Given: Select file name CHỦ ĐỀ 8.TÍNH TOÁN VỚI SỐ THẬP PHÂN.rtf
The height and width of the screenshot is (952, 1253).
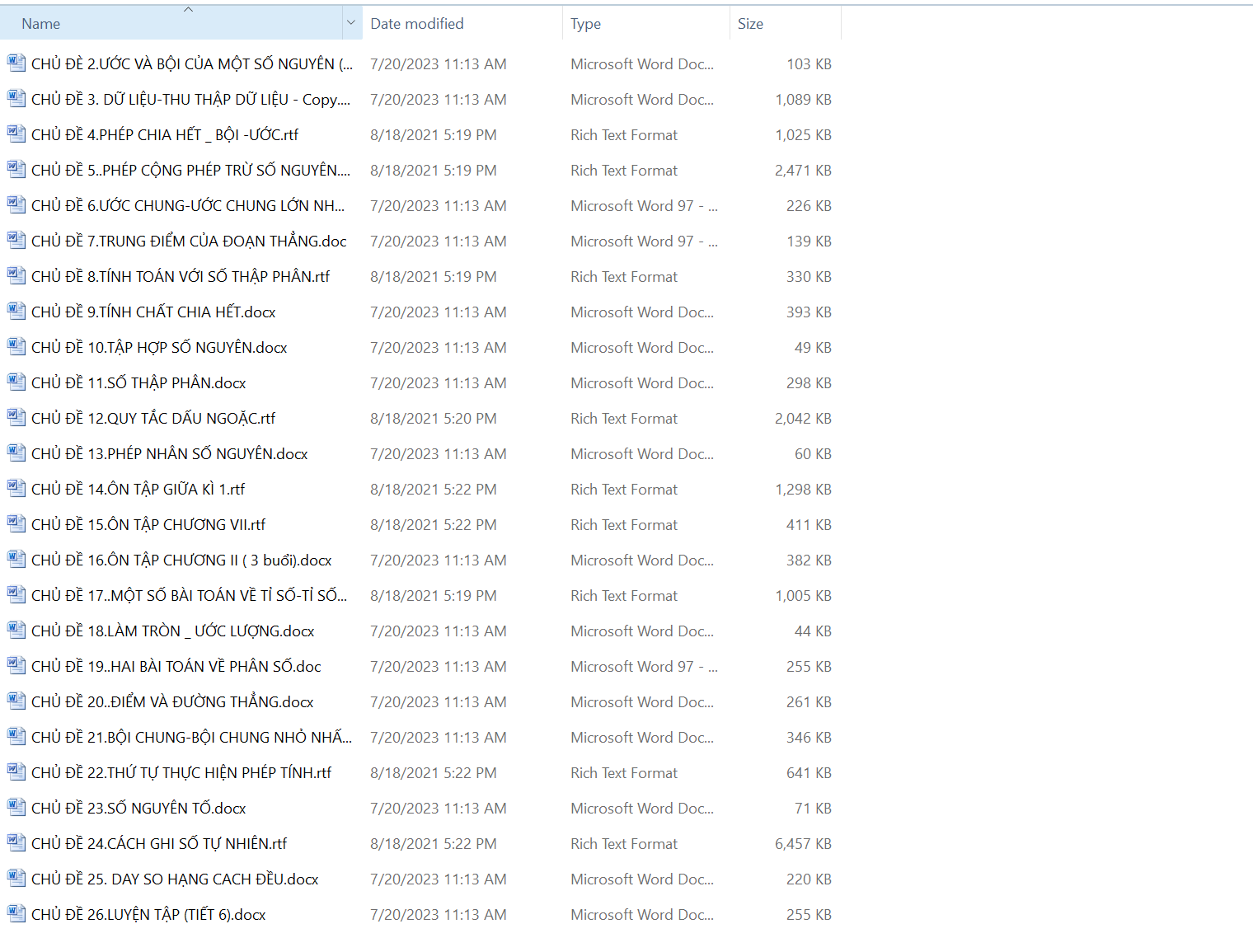Looking at the screenshot, I should coord(181,276).
